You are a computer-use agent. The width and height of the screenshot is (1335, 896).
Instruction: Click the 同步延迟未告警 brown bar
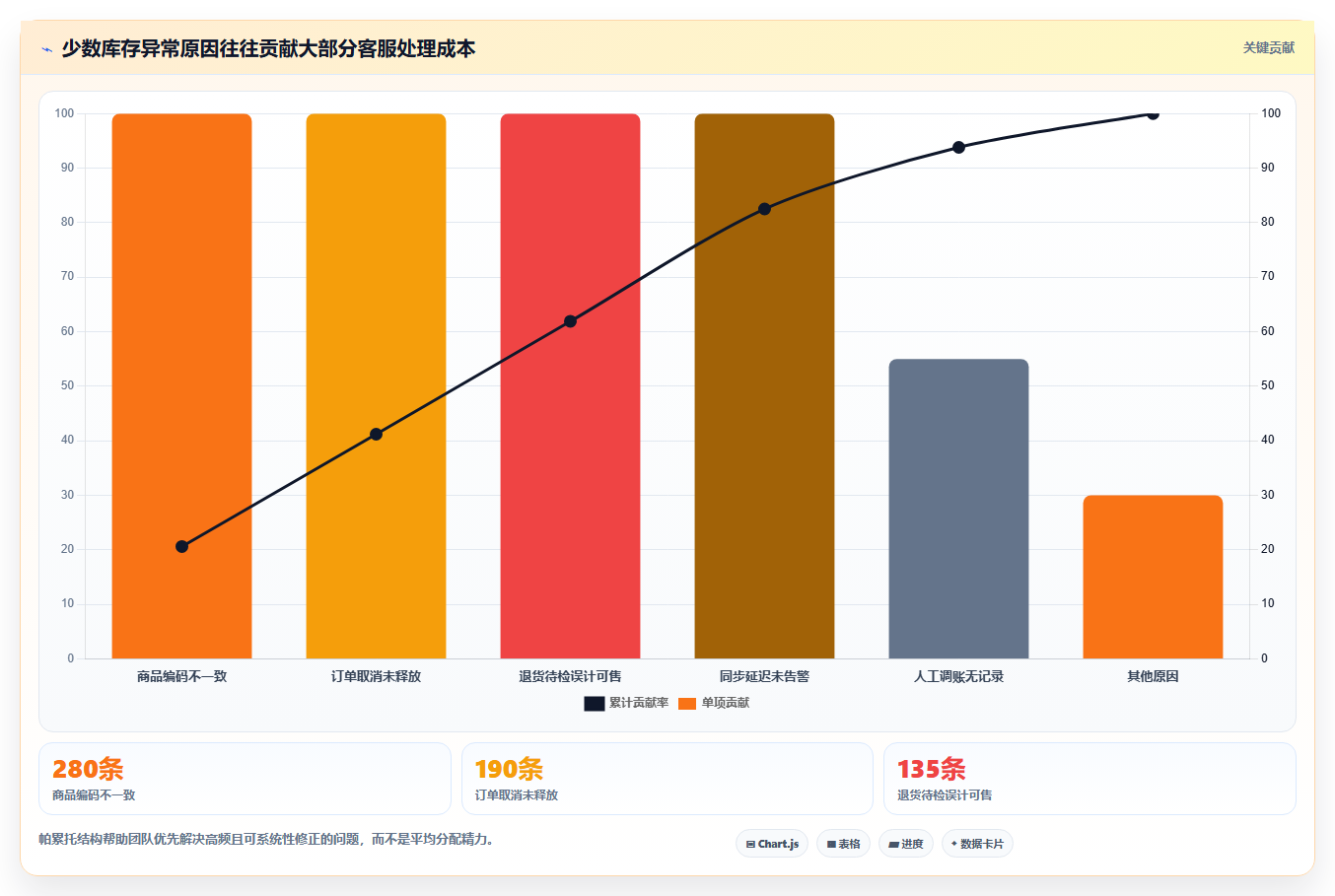click(764, 386)
